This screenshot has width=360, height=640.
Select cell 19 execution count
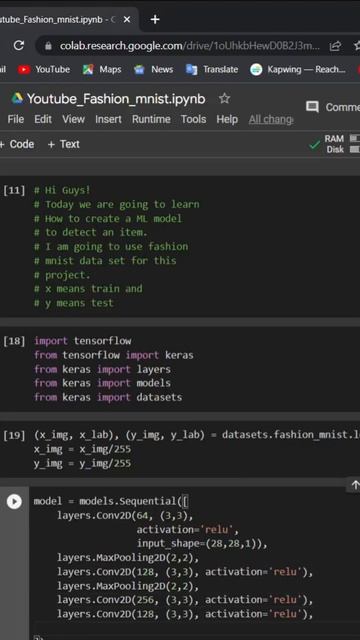tap(14, 435)
